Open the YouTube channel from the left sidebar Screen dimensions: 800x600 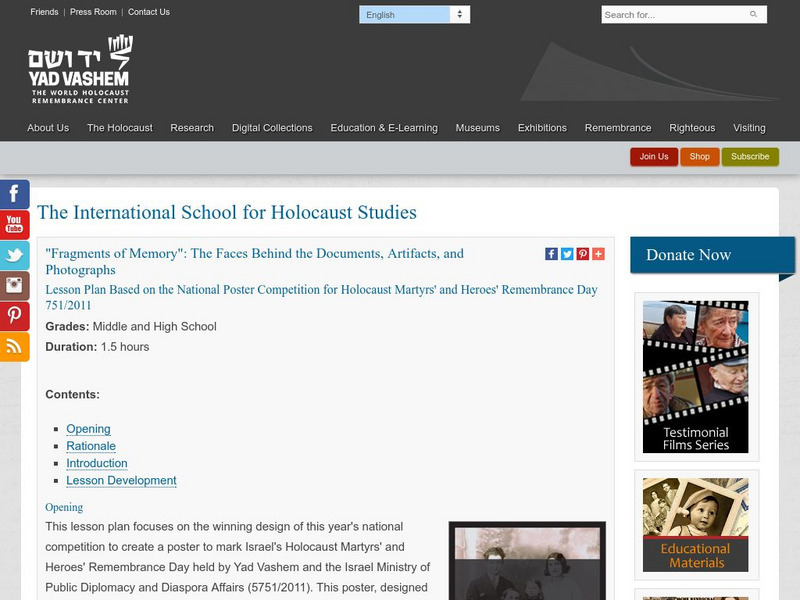click(x=11, y=226)
